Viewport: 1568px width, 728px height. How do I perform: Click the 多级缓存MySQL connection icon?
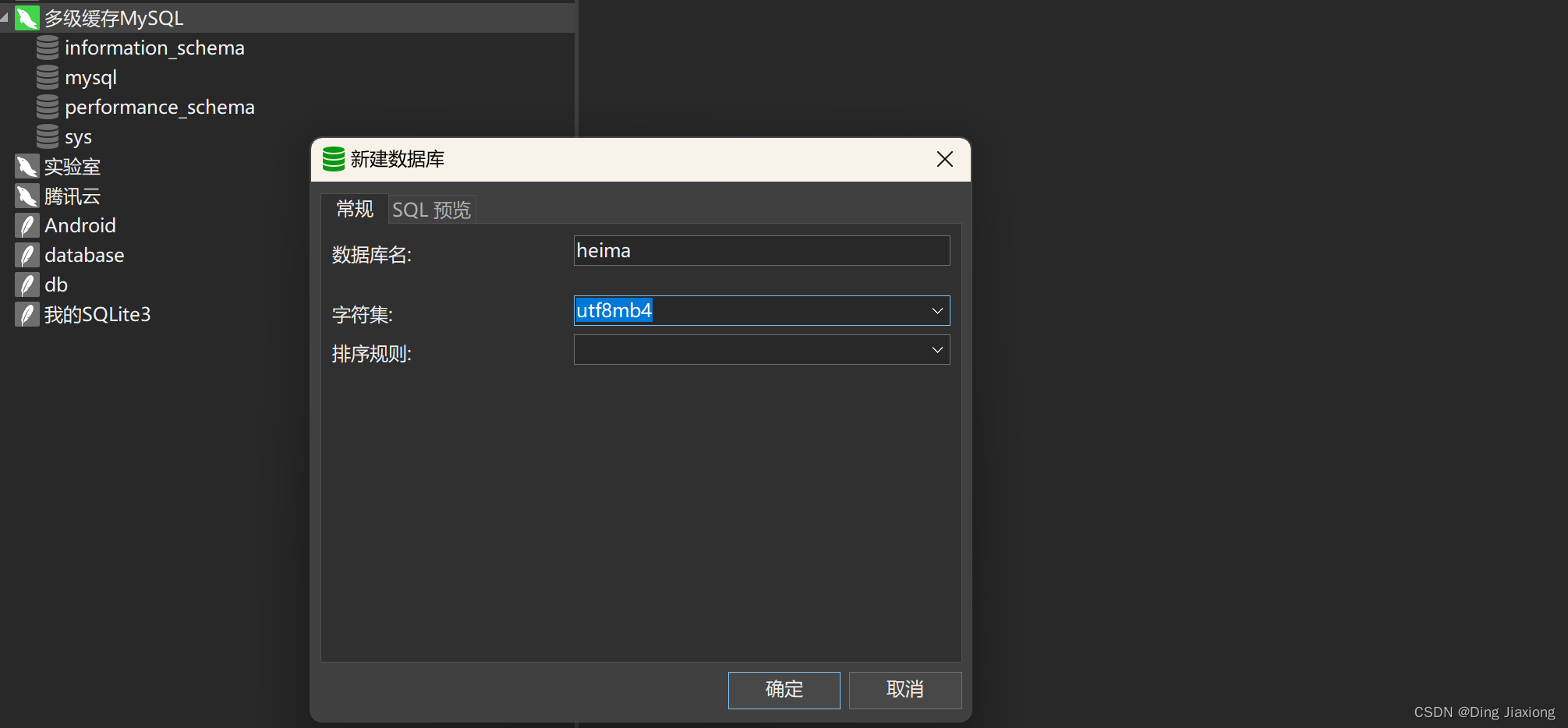(27, 18)
